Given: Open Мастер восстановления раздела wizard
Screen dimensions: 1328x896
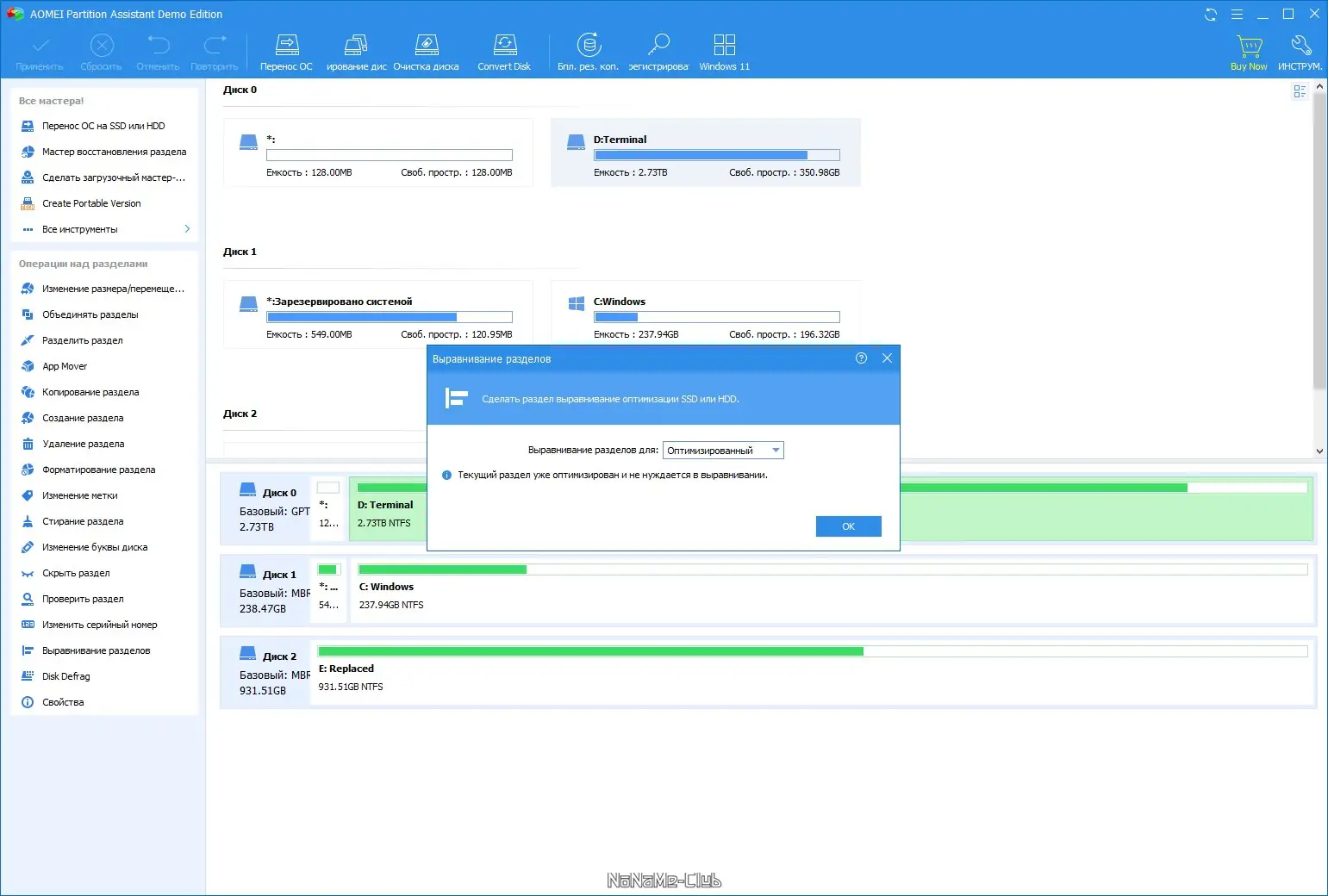Looking at the screenshot, I should (103, 152).
